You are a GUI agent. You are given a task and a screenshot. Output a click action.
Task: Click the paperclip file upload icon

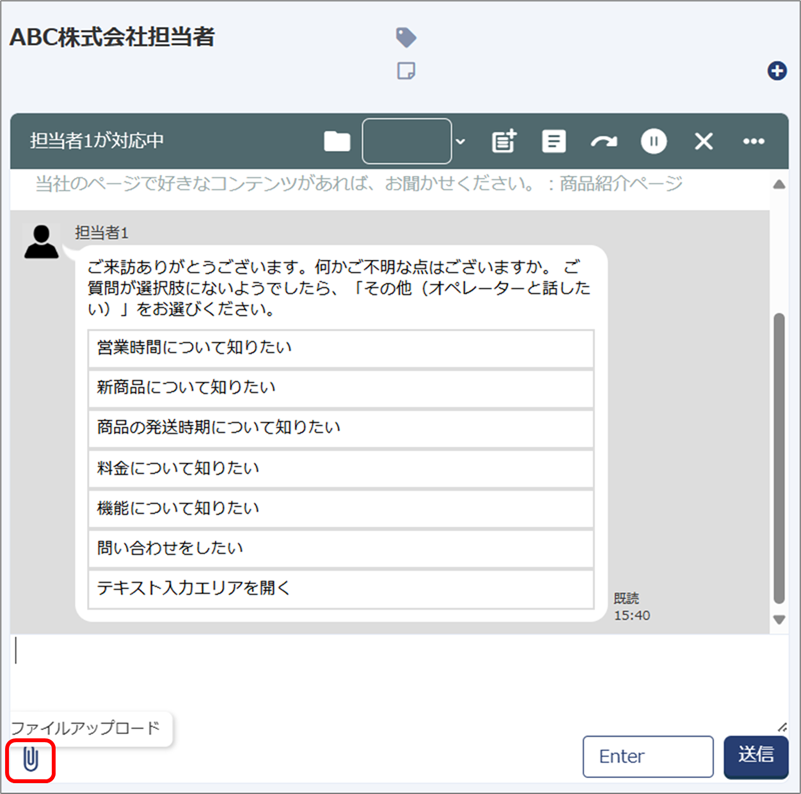click(x=31, y=759)
